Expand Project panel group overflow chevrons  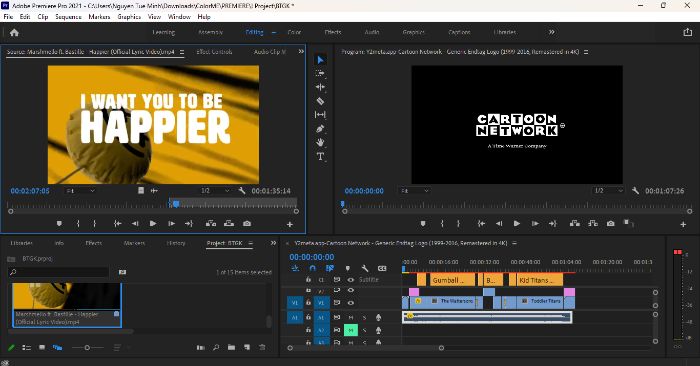273,243
